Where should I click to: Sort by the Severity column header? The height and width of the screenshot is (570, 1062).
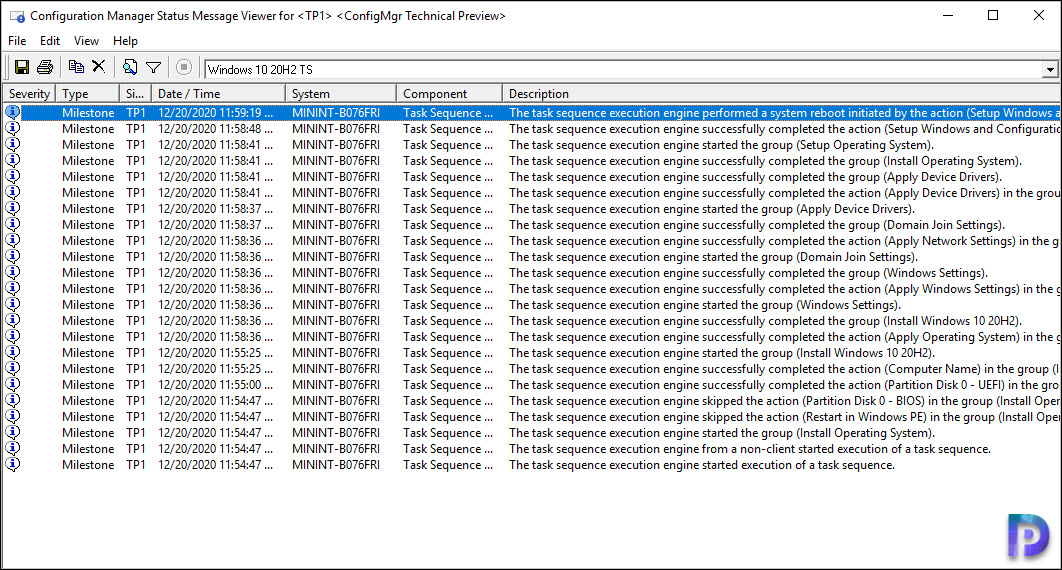click(x=29, y=93)
